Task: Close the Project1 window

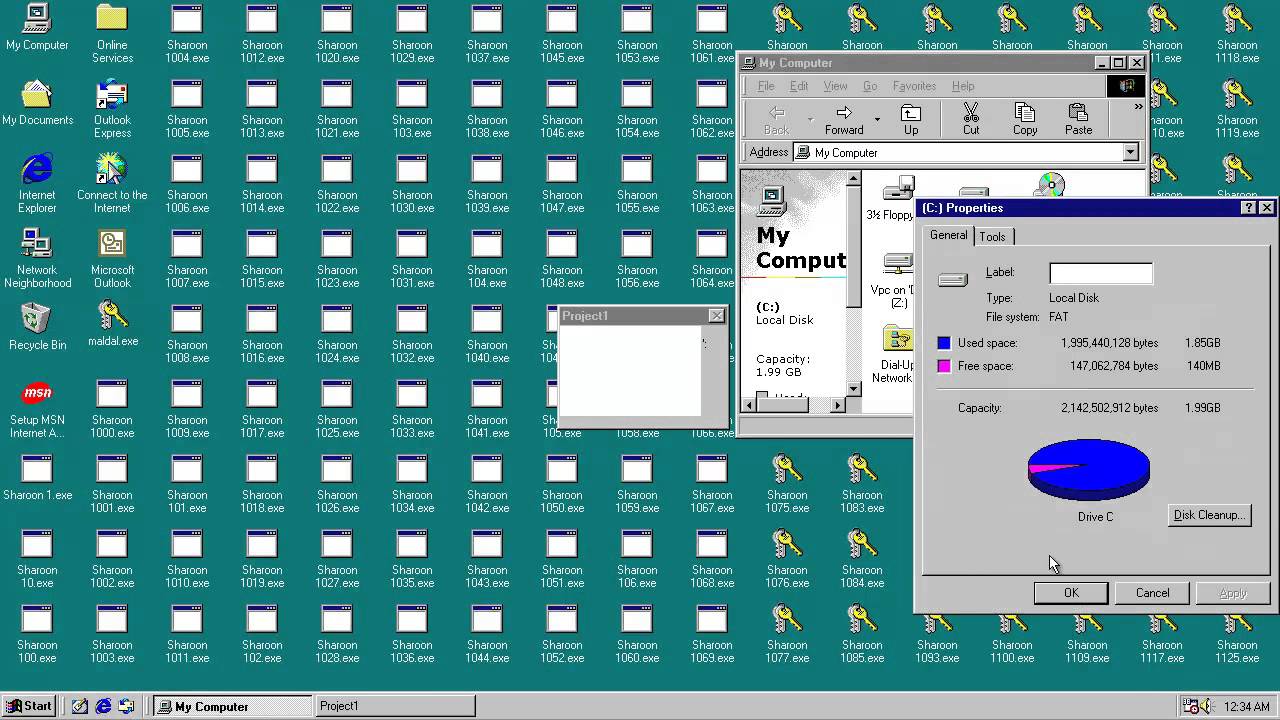Action: pyautogui.click(x=716, y=316)
